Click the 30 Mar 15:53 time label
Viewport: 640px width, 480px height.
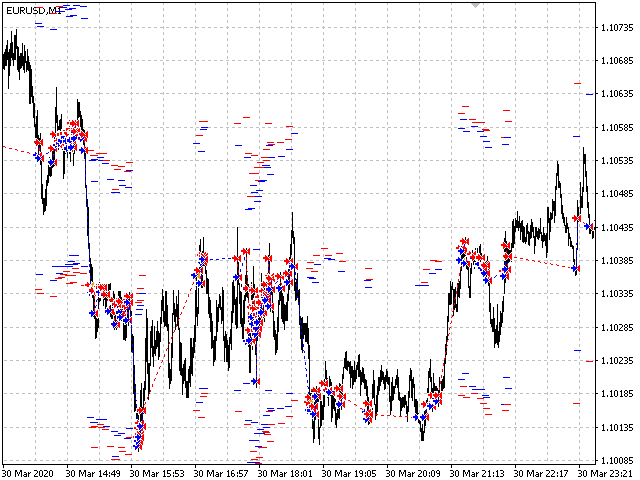[157, 473]
